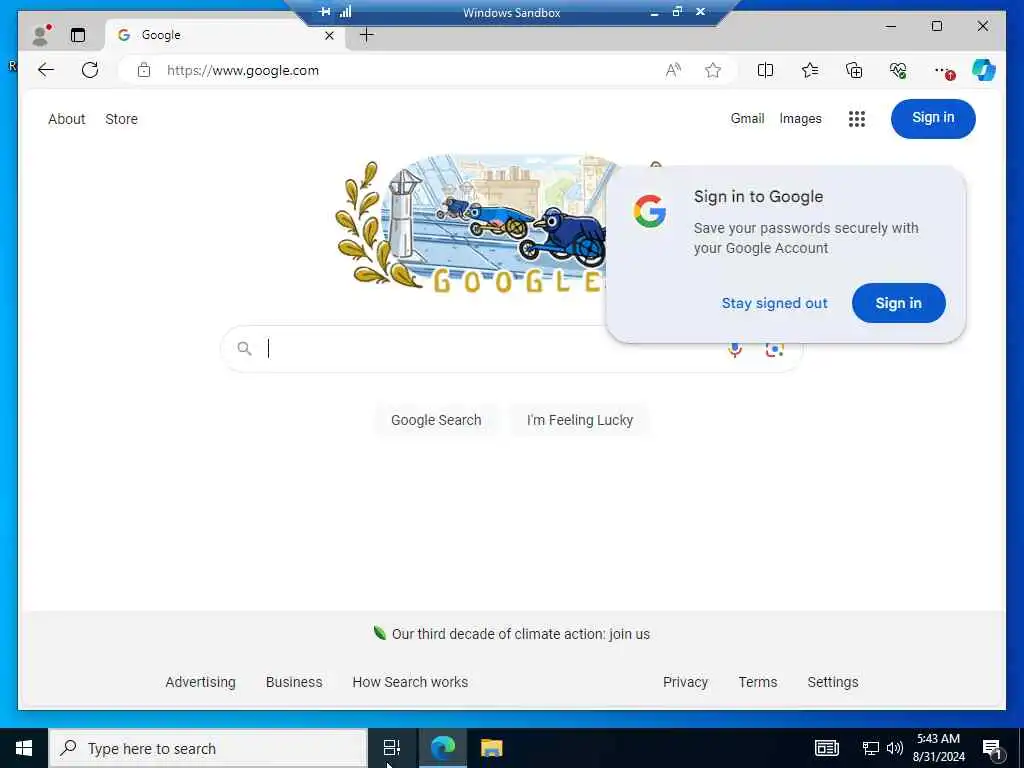Open the About link
The width and height of the screenshot is (1024, 768).
[67, 119]
